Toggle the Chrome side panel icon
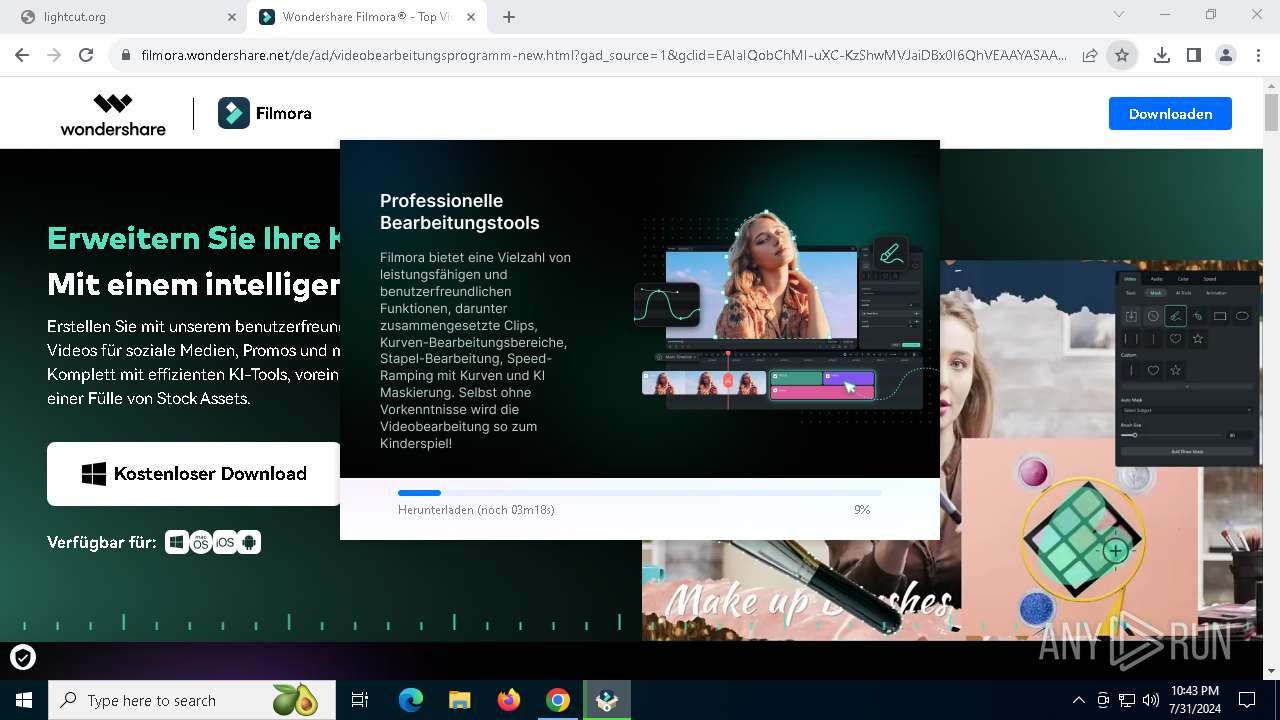The width and height of the screenshot is (1280, 720). [1193, 56]
